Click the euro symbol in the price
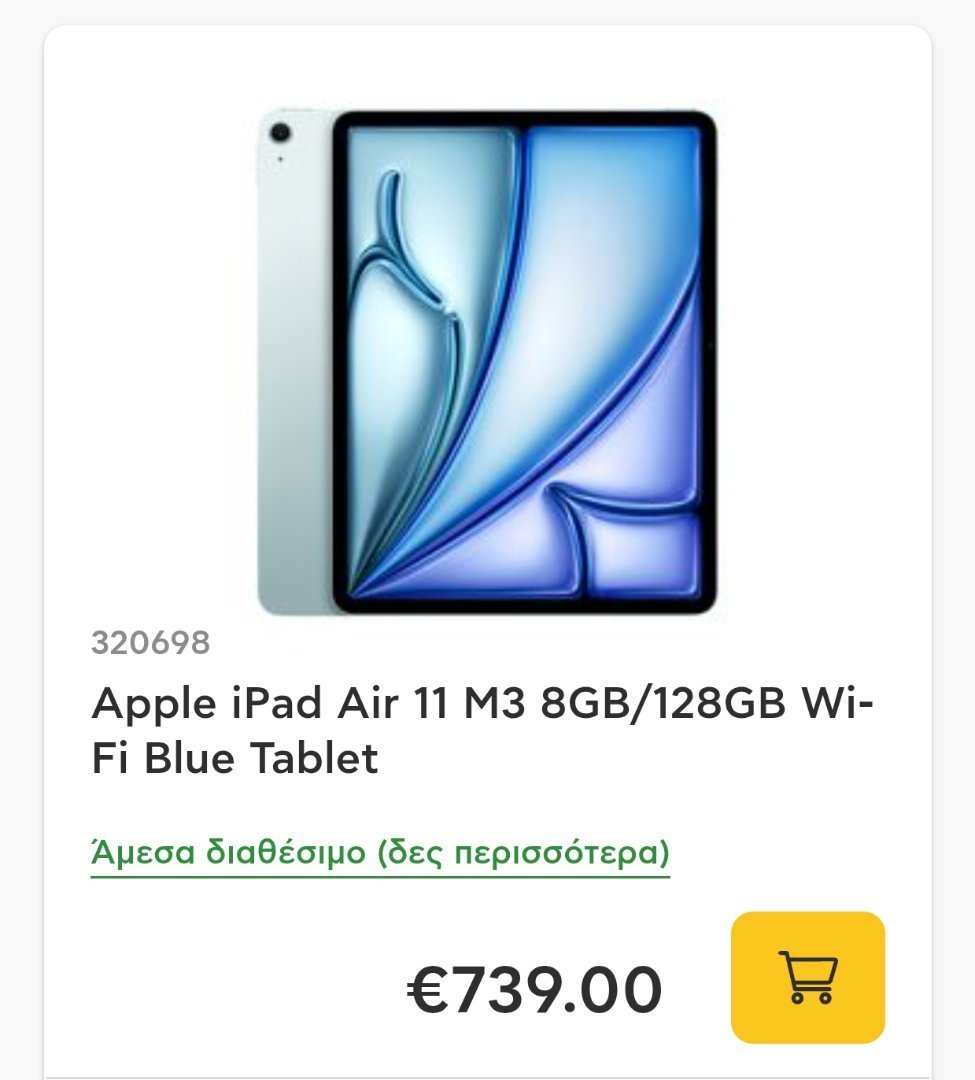 [x=428, y=990]
